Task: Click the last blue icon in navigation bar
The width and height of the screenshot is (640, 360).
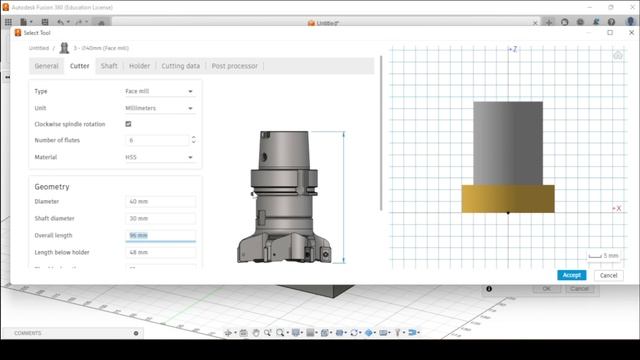Action: click(412, 333)
